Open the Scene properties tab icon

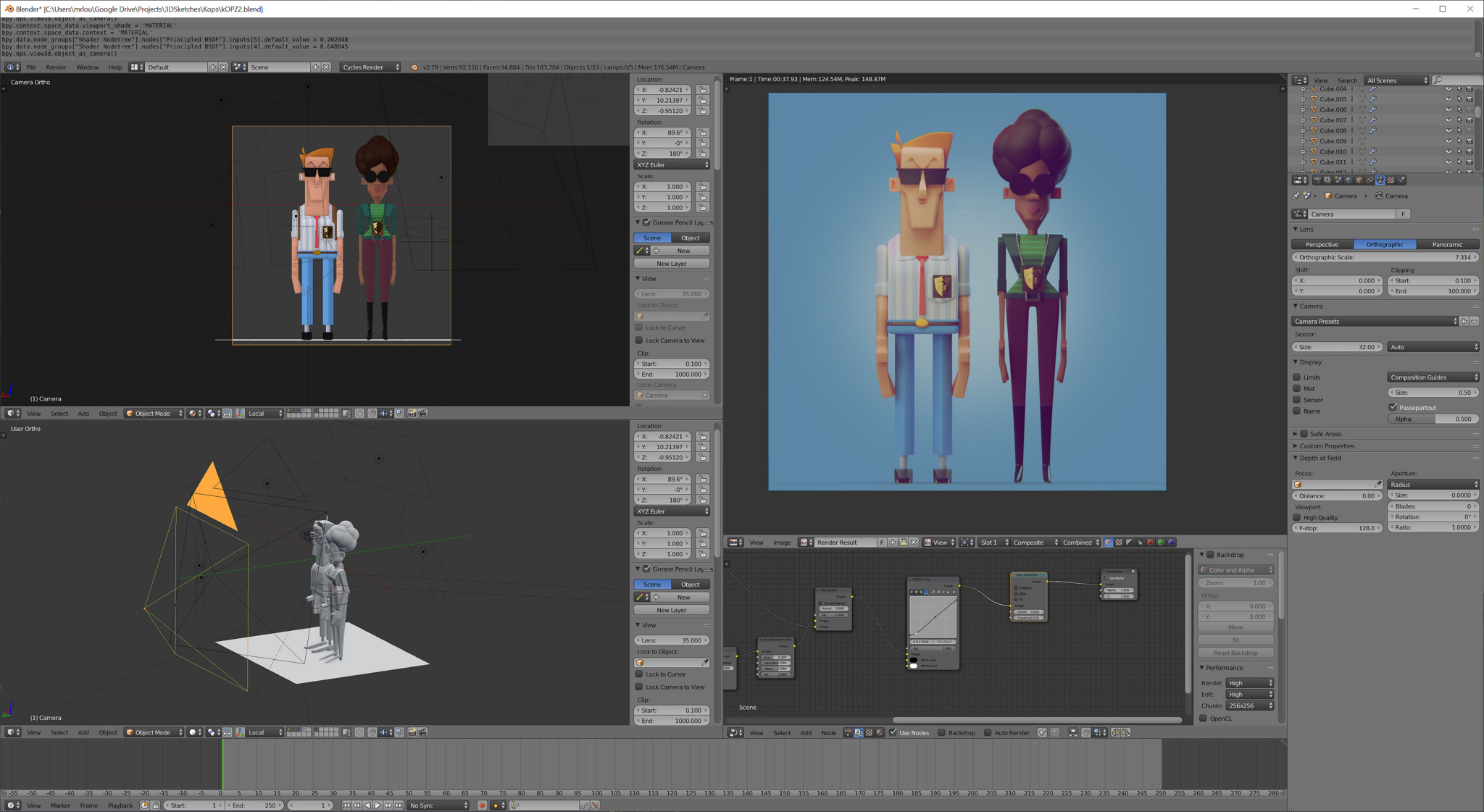(1338, 180)
